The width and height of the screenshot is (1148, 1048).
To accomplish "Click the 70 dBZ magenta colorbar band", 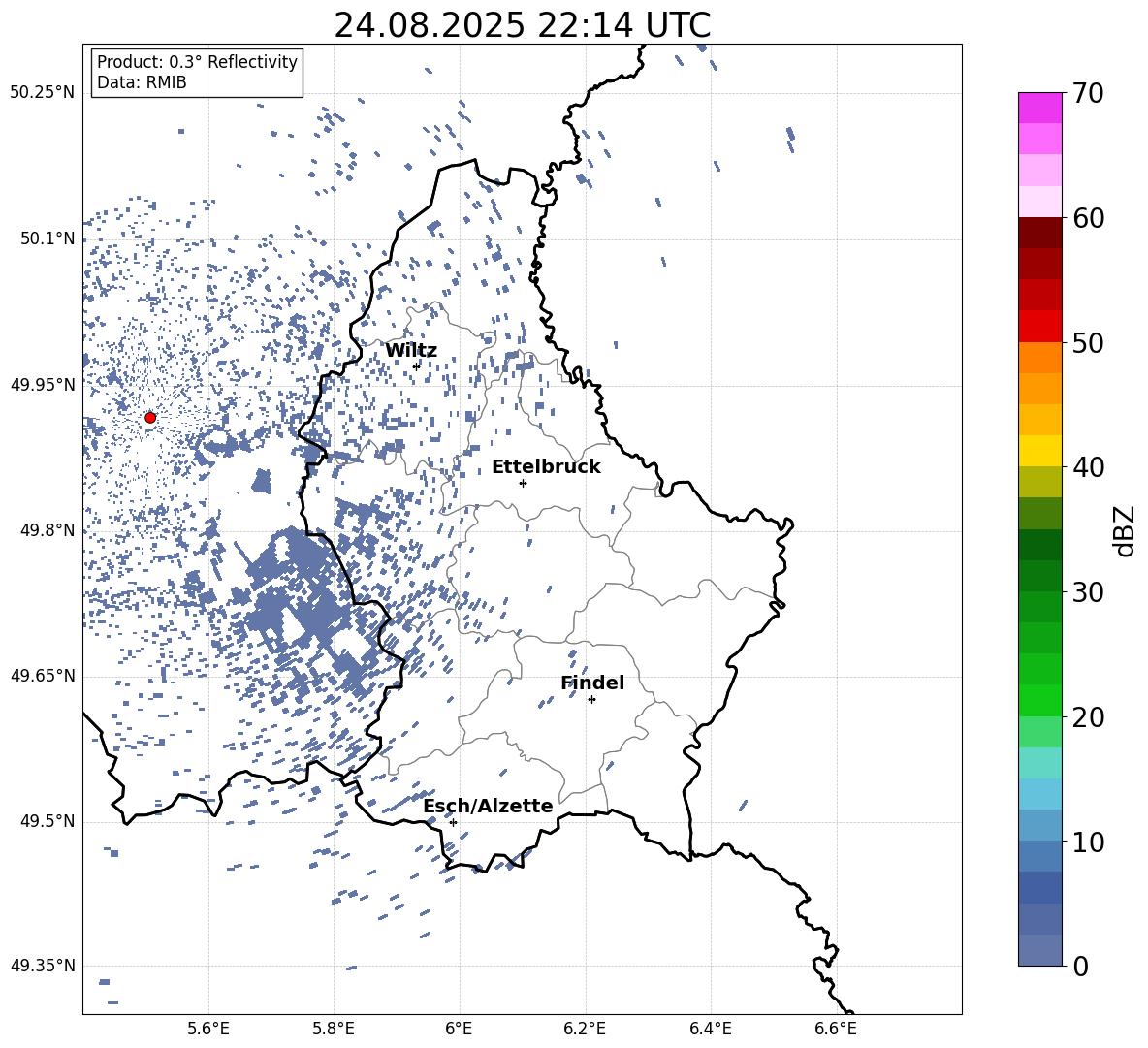I will pos(1039,108).
